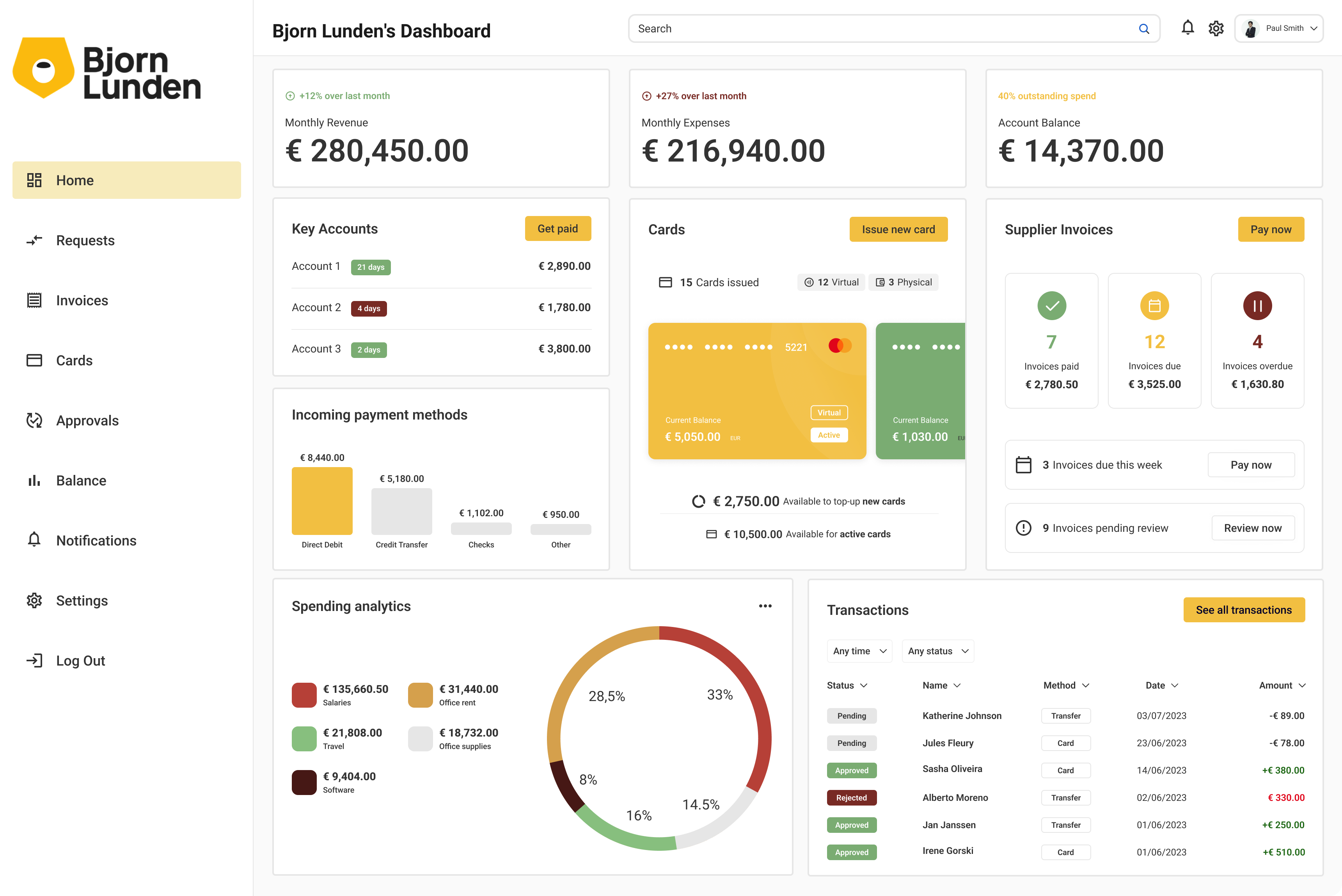The height and width of the screenshot is (896, 1342).
Task: Open settings gear icon in top bar
Action: pyautogui.click(x=1216, y=28)
